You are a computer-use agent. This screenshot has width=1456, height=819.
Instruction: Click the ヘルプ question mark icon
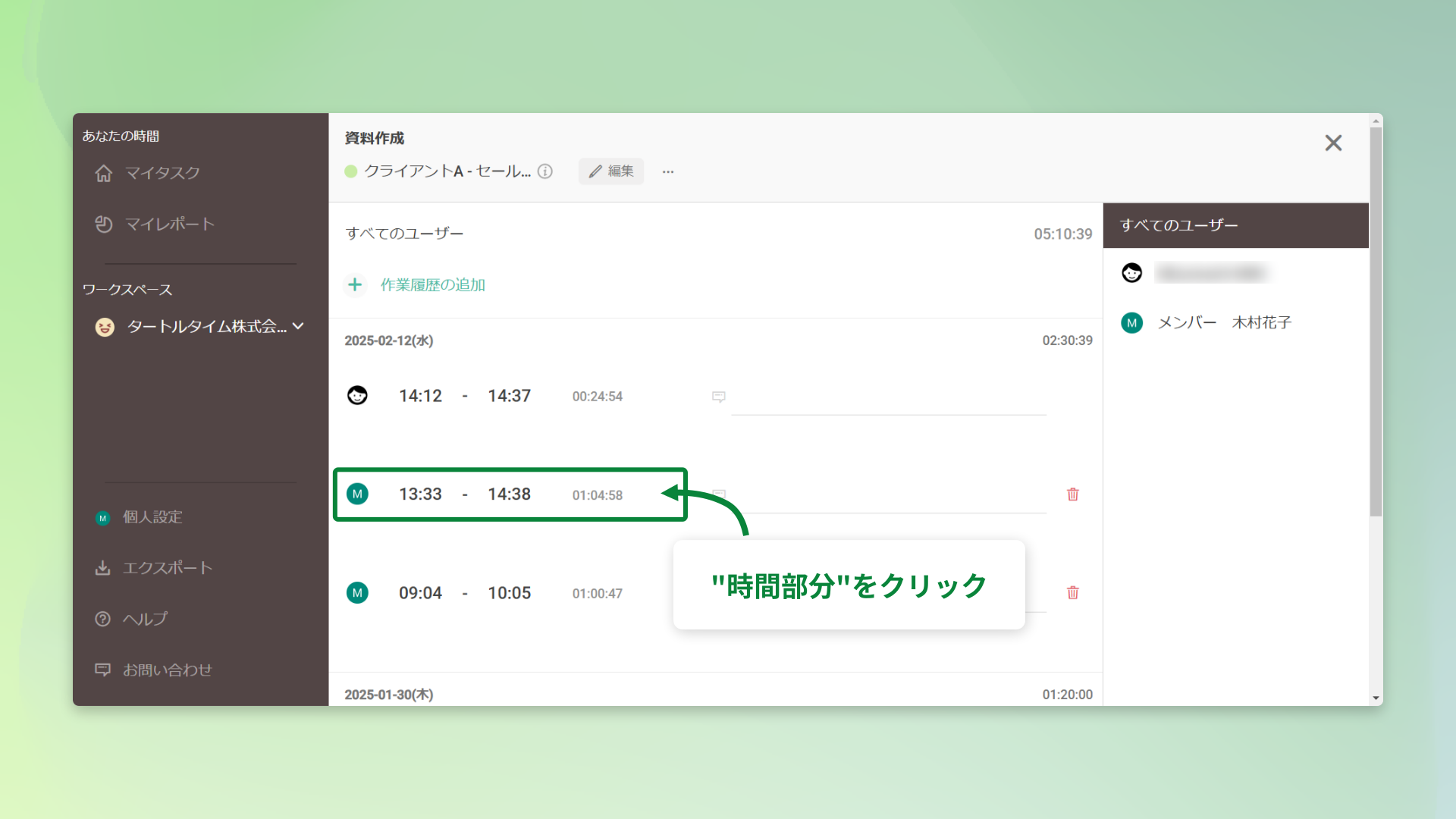point(103,619)
